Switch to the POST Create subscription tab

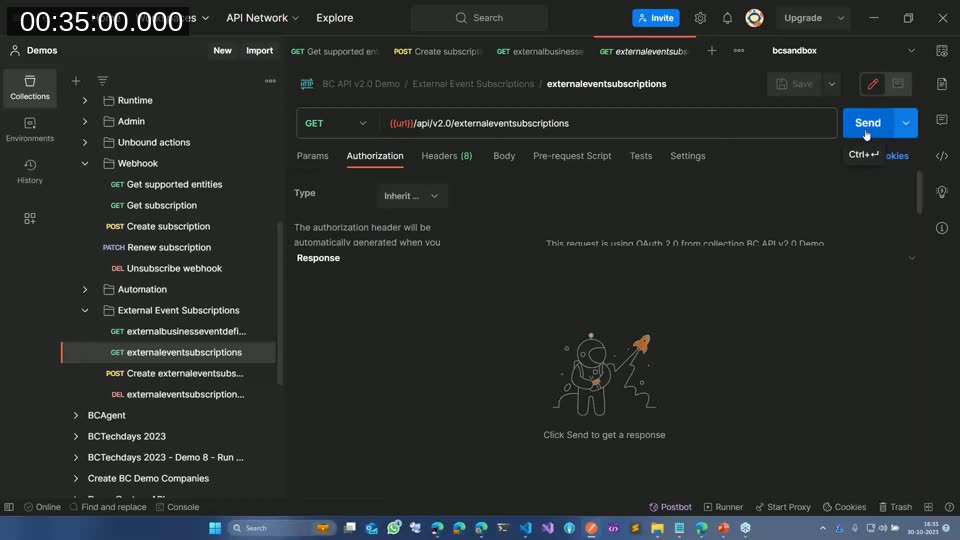438,51
